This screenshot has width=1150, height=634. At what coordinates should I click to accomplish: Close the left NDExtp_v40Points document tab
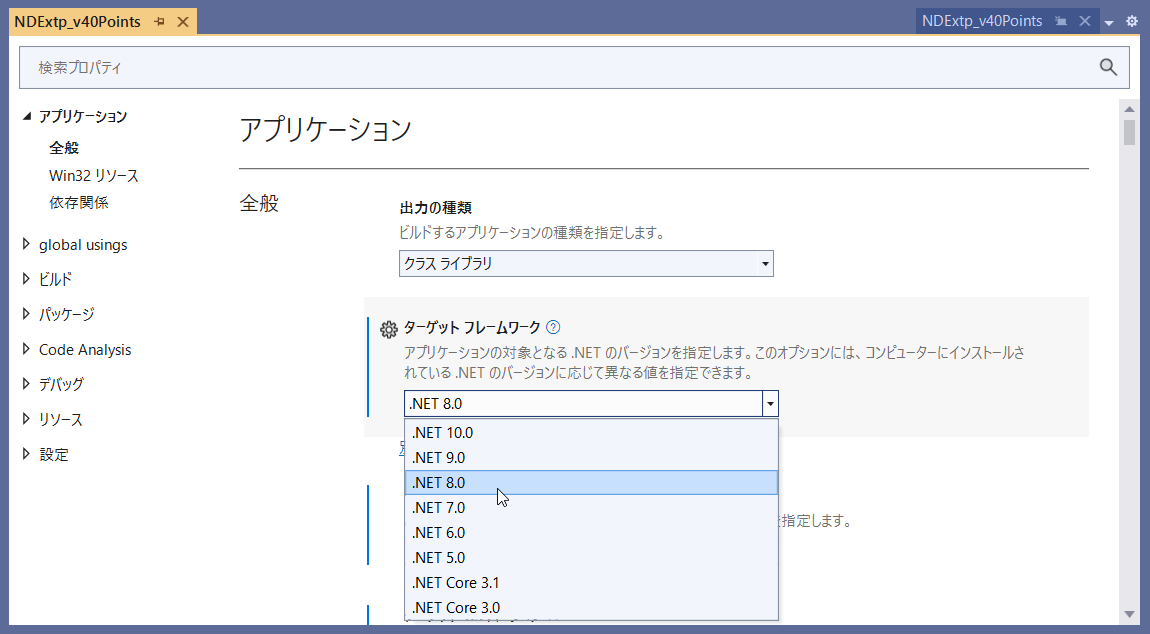(182, 22)
